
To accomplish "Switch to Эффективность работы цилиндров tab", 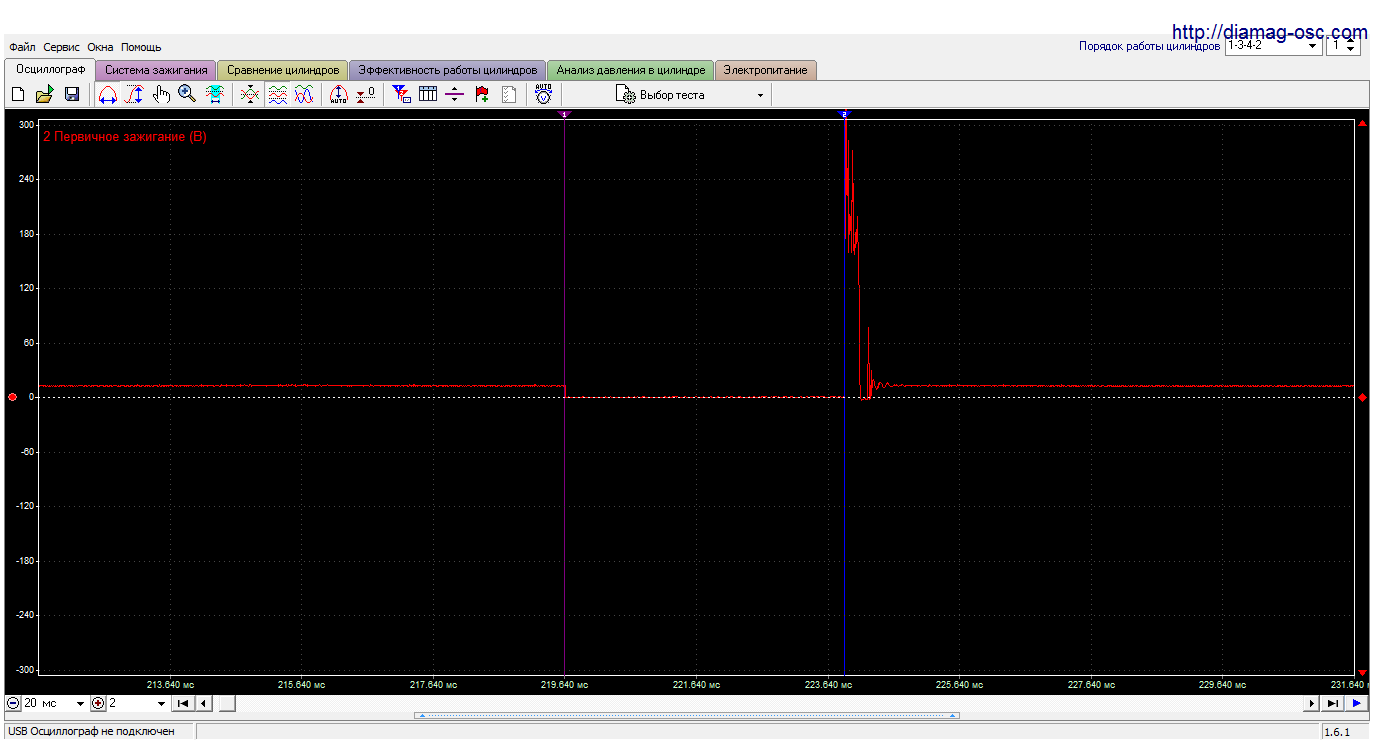I will click(448, 70).
